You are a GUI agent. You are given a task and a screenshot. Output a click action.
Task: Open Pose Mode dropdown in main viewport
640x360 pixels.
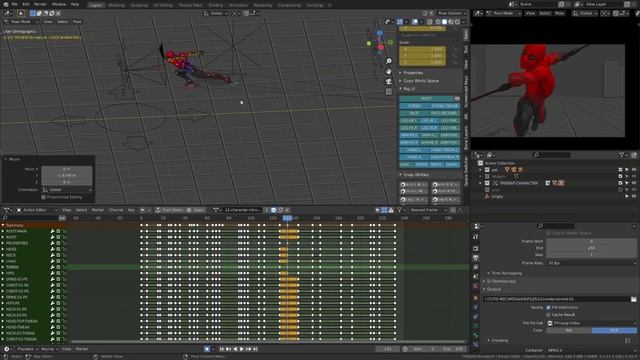(21, 22)
